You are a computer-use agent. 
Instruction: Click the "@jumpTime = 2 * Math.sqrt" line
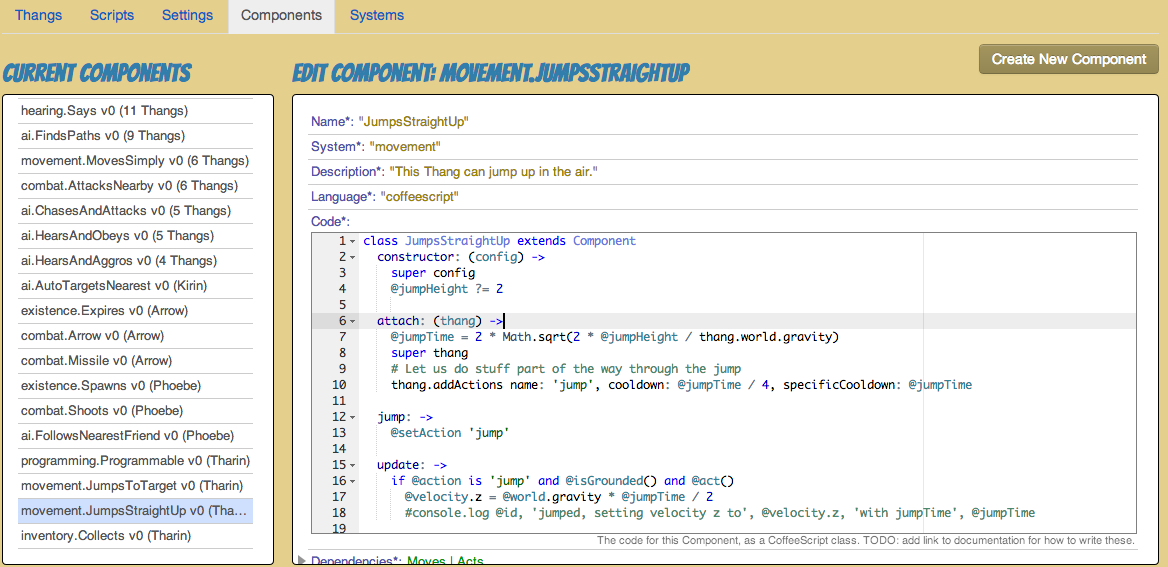click(x=615, y=337)
